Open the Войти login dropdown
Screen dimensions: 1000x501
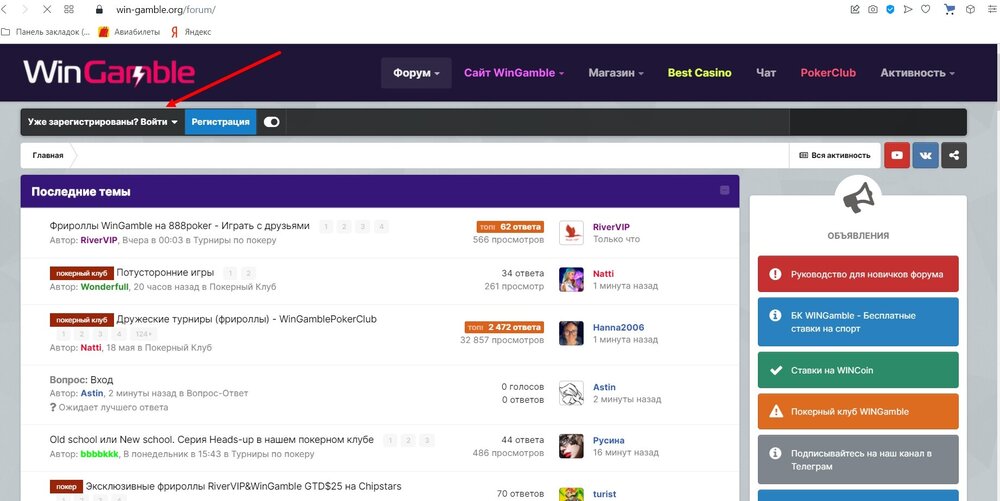[x=103, y=122]
